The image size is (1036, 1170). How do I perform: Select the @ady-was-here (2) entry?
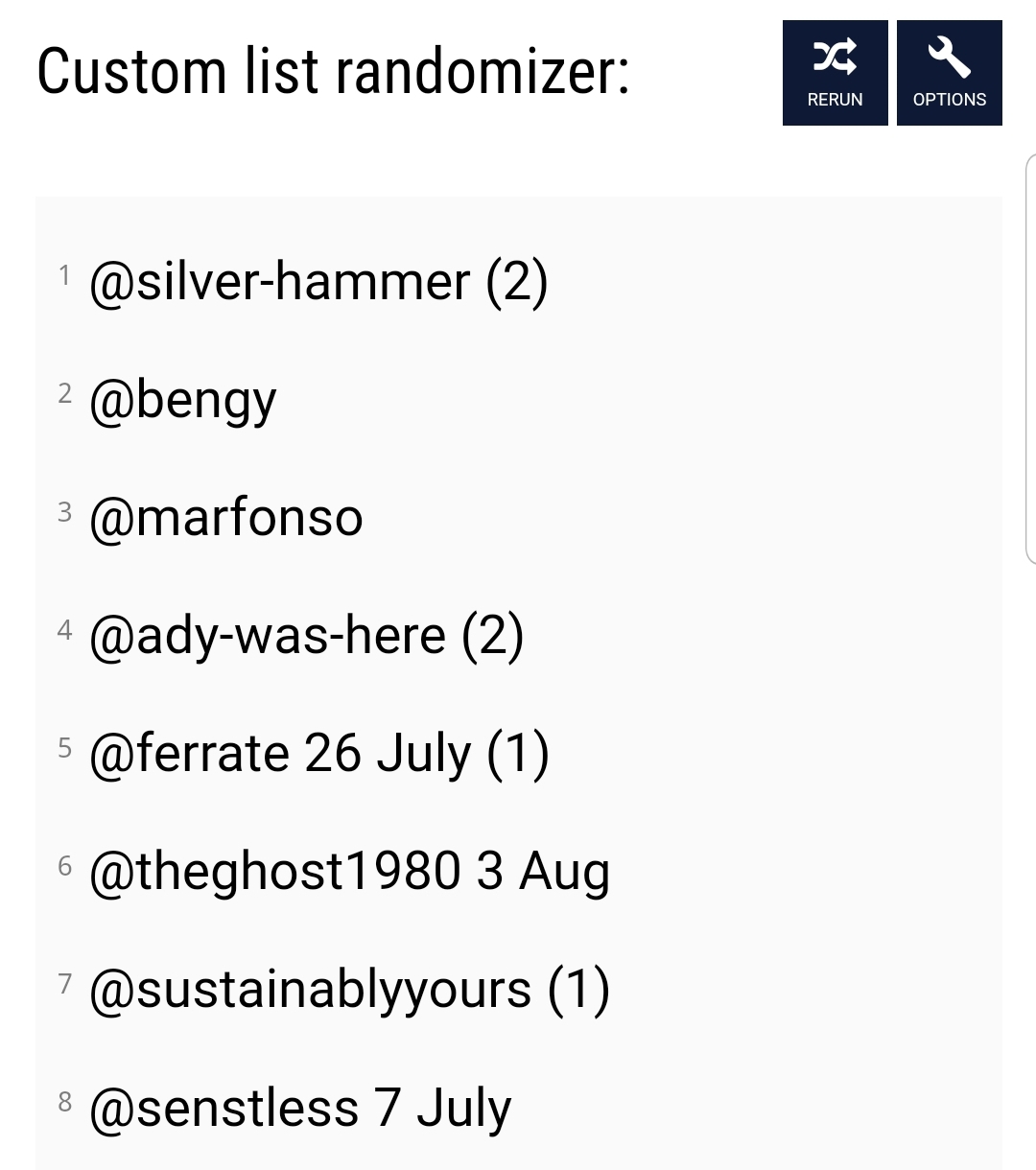click(306, 636)
